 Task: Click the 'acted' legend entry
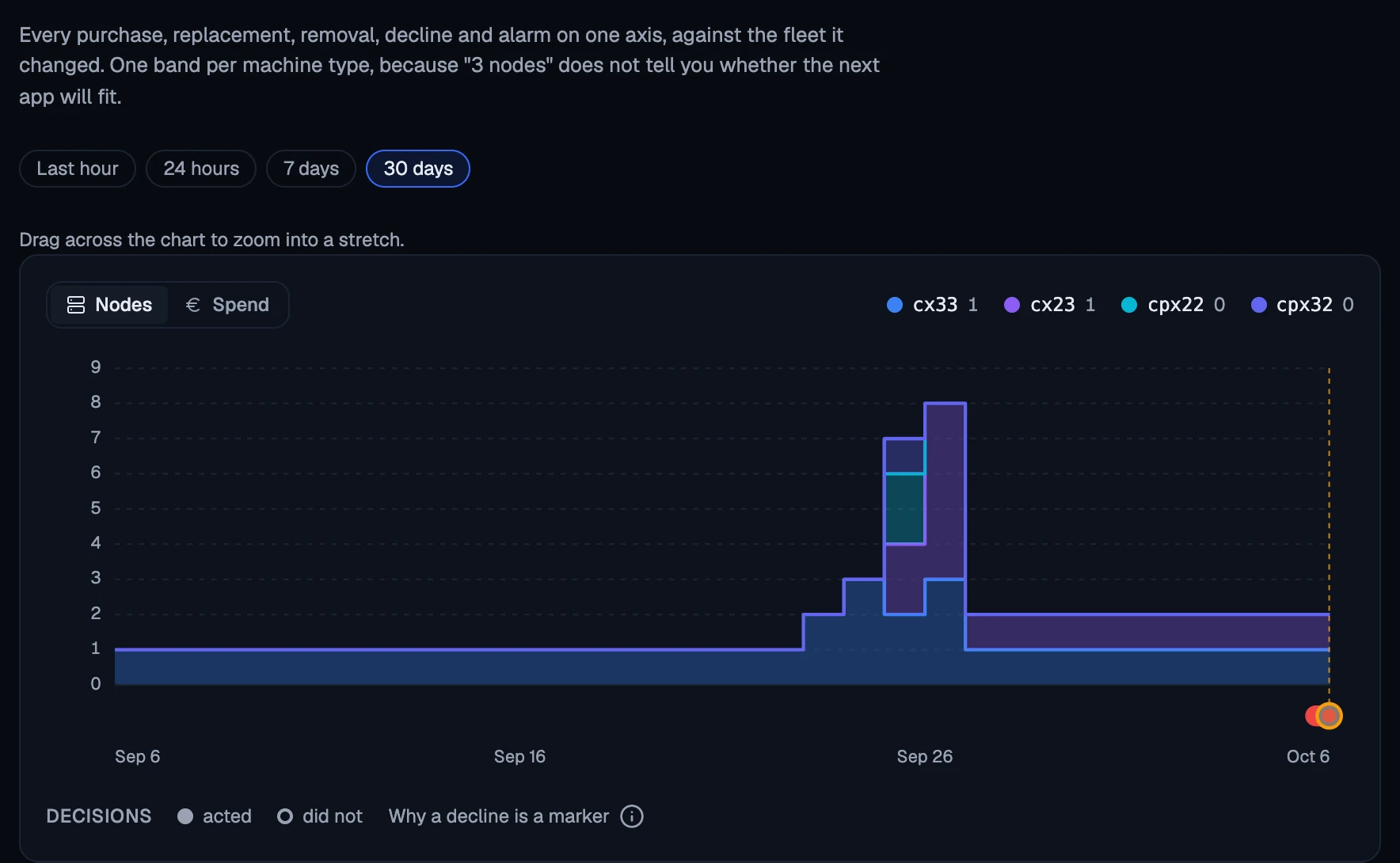click(x=215, y=816)
